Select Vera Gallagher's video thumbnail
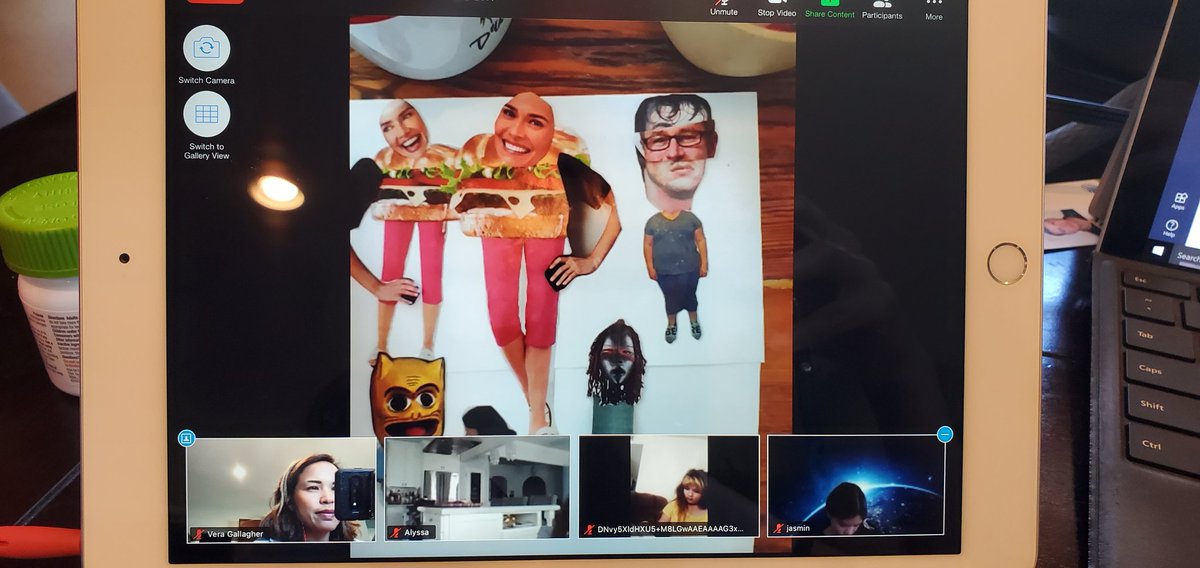The height and width of the screenshot is (568, 1200). (x=282, y=490)
